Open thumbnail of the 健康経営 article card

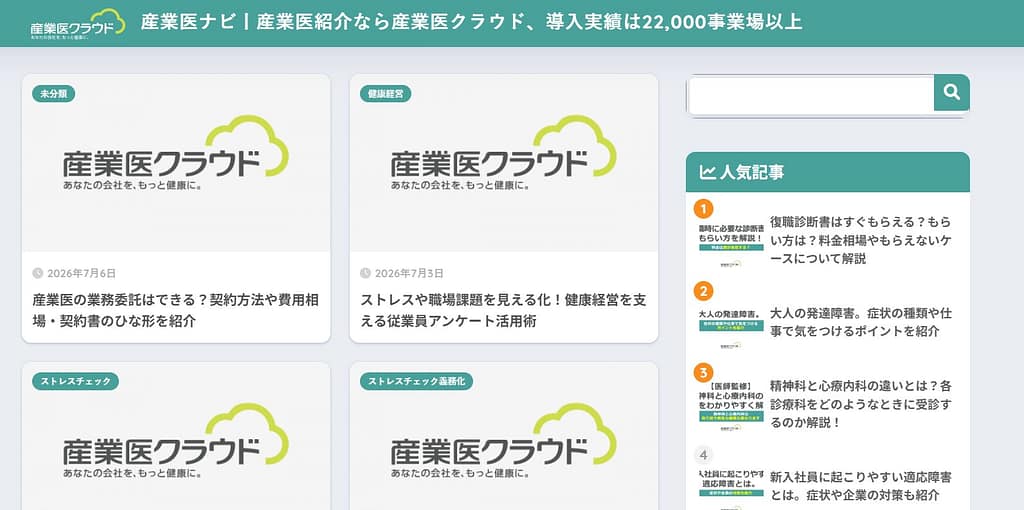click(x=504, y=163)
